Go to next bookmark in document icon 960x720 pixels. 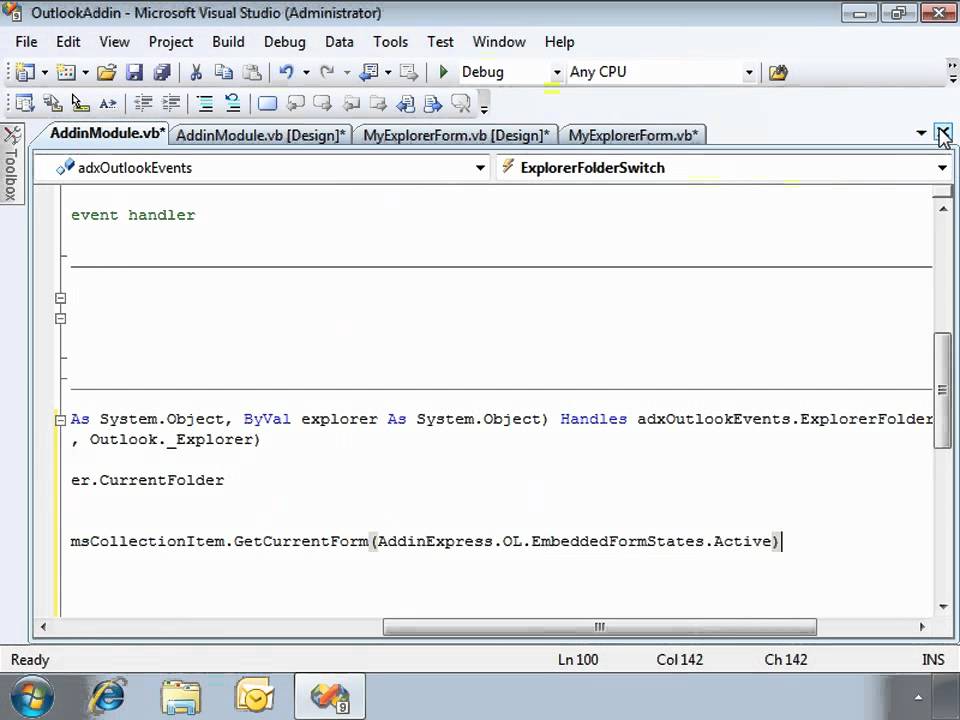433,103
